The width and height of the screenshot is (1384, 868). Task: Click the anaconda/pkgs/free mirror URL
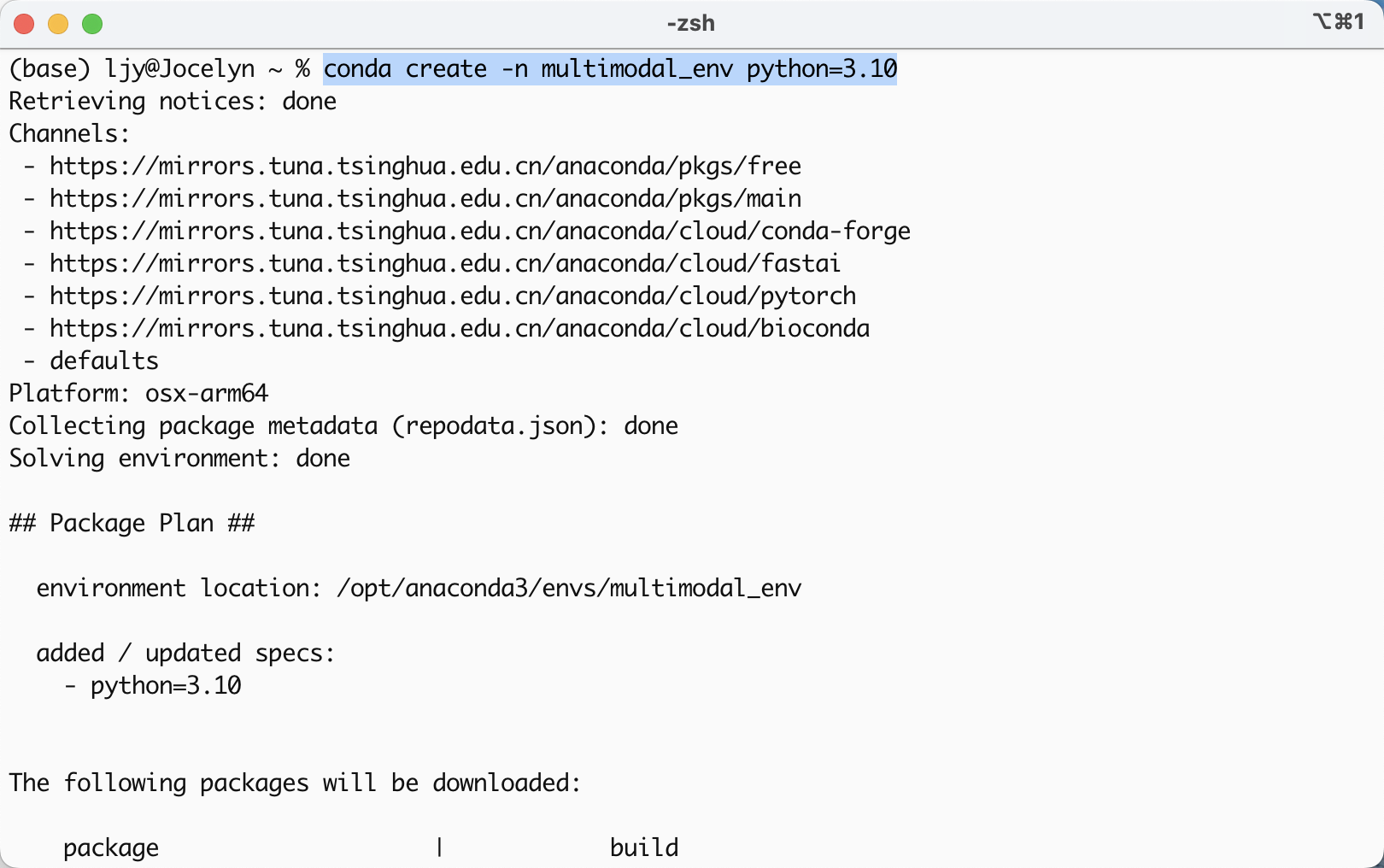pyautogui.click(x=425, y=166)
